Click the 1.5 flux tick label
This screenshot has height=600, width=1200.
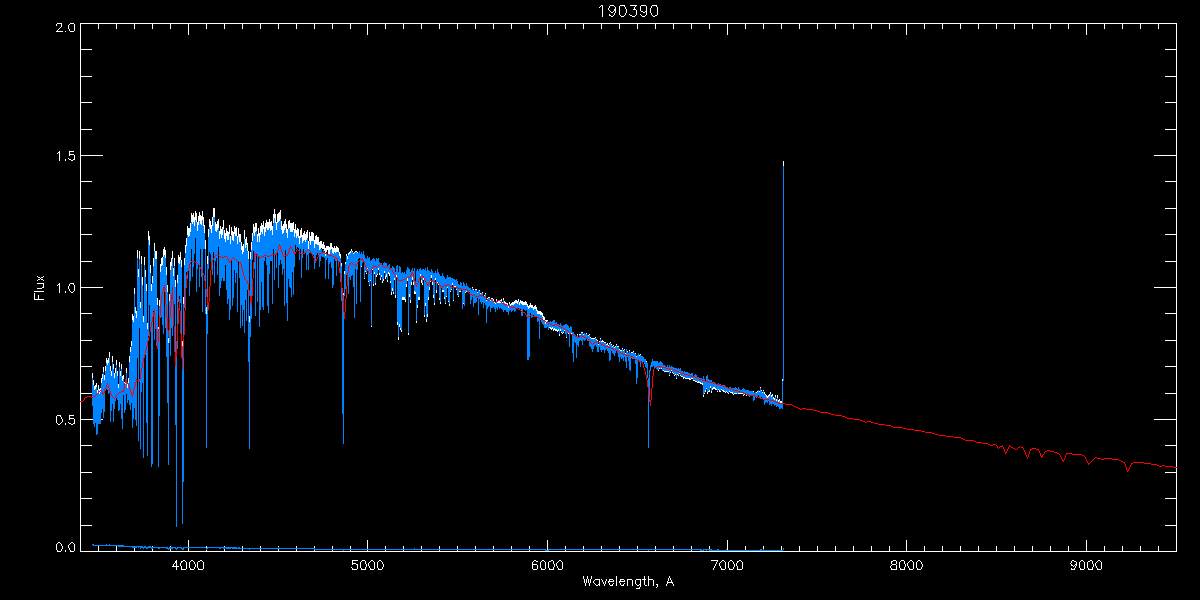coord(65,157)
